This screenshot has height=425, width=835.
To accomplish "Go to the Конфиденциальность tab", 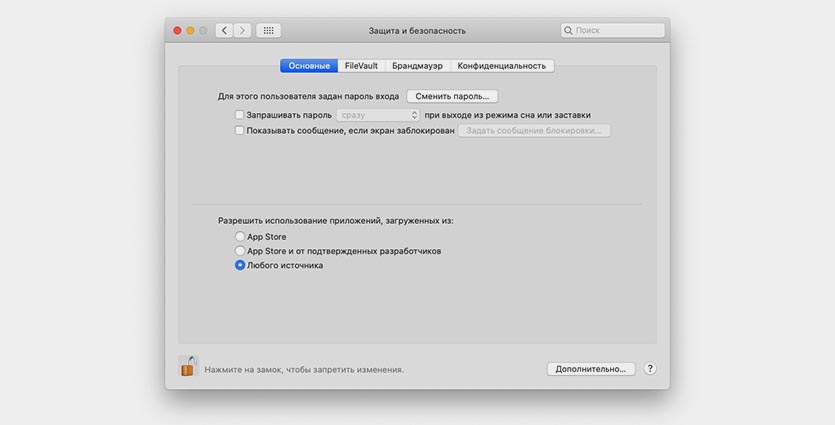I will coord(502,66).
